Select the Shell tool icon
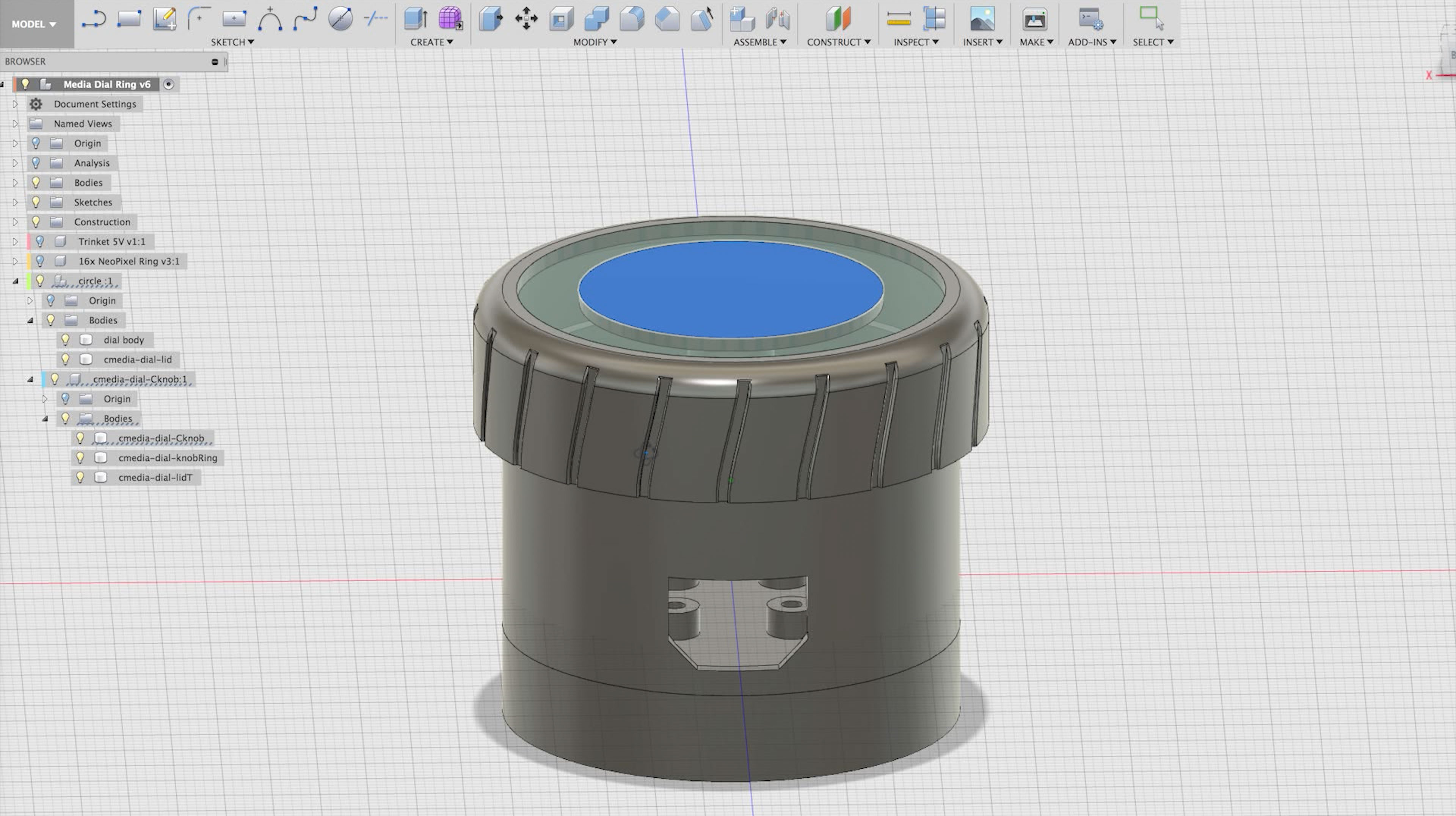 561,19
